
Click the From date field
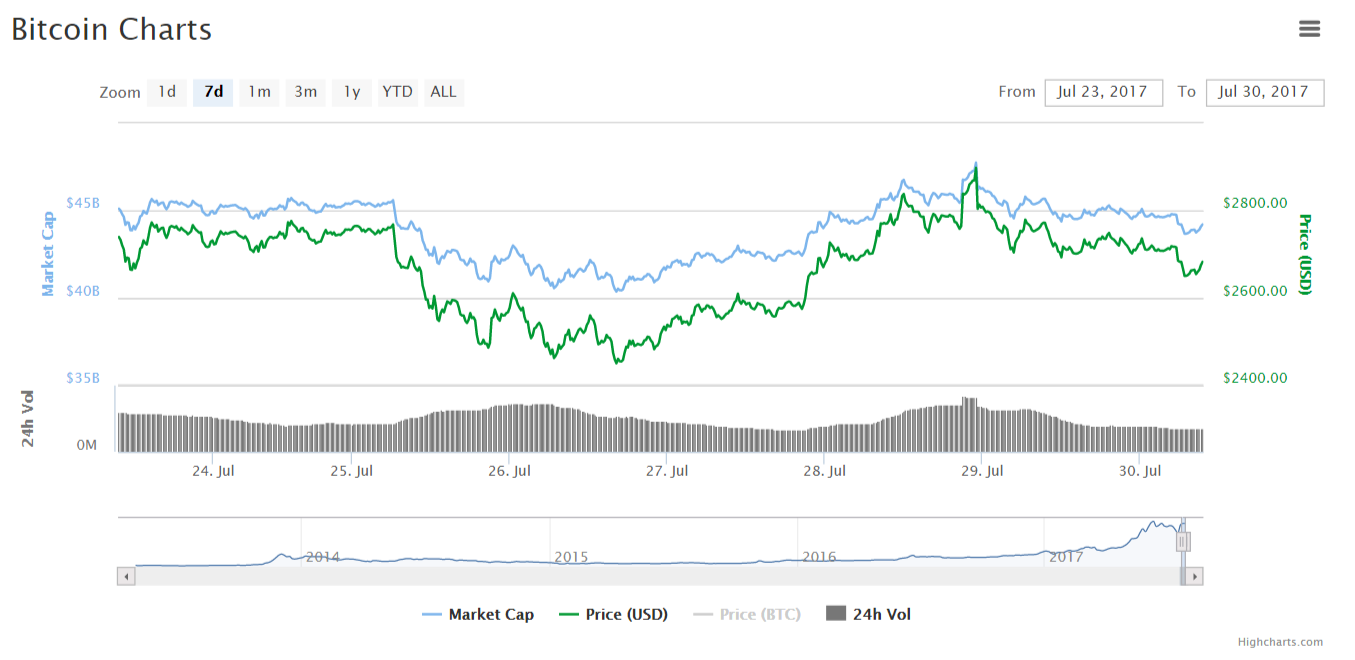click(1103, 92)
